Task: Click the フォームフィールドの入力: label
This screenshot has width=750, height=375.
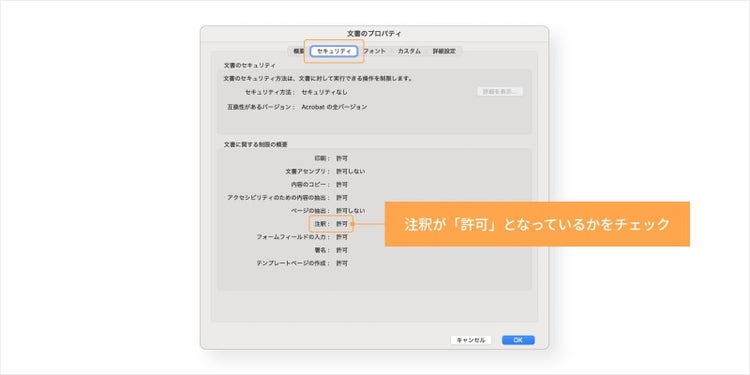Action: (293, 237)
